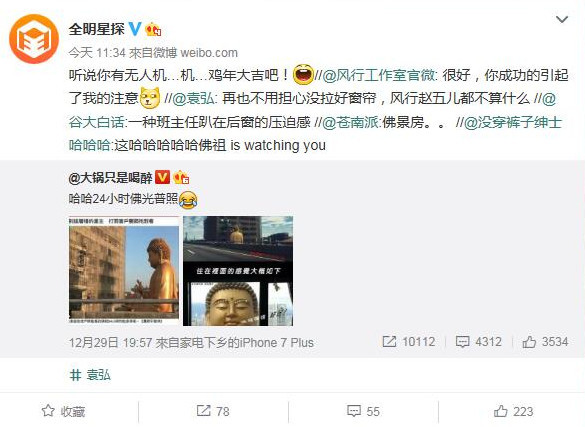585x427 pixels.
Task: Open the original post's 4312 comments
Action: pos(478,342)
